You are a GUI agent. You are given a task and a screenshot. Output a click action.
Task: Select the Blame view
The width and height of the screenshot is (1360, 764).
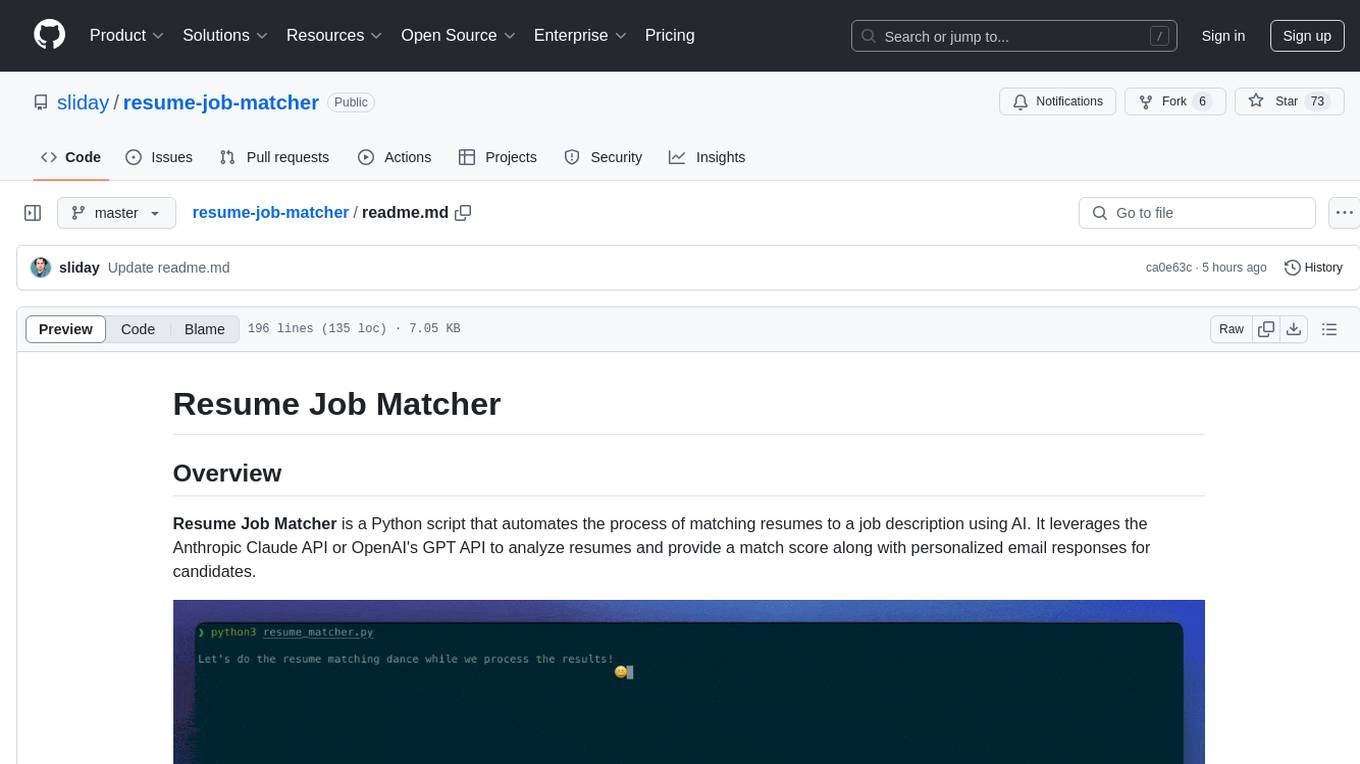(x=204, y=329)
